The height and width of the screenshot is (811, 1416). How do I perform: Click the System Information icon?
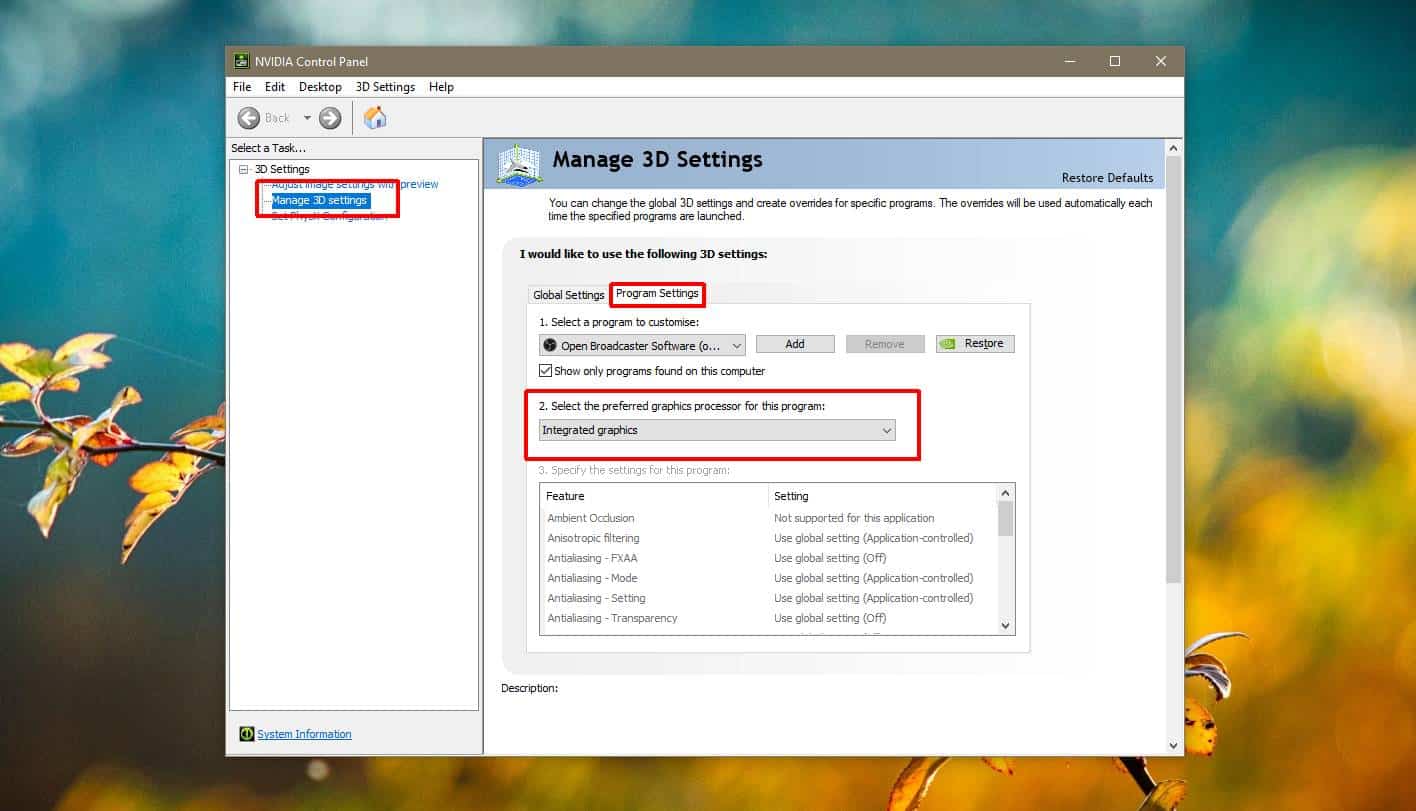[x=247, y=734]
